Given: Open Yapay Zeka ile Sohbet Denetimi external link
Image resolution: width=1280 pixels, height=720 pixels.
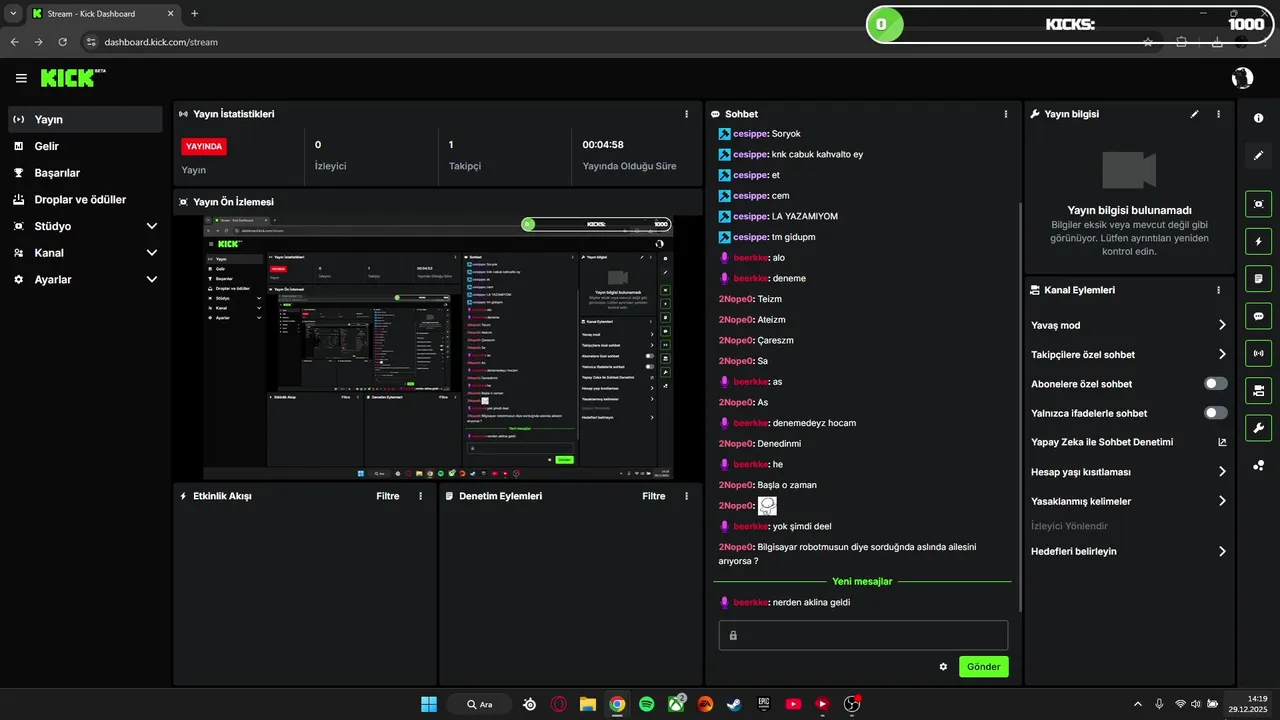Looking at the screenshot, I should pyautogui.click(x=1222, y=442).
